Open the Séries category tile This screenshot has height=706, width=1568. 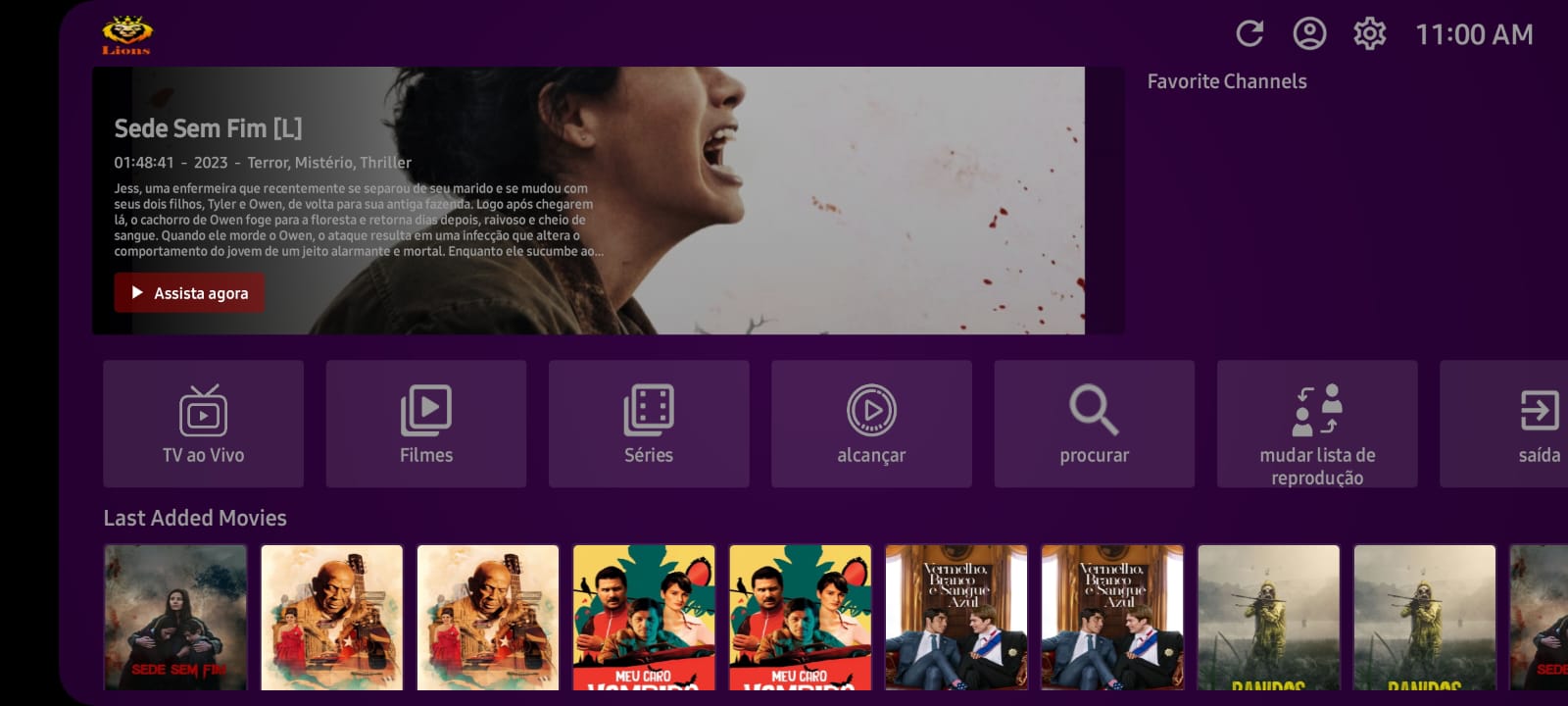tap(649, 424)
